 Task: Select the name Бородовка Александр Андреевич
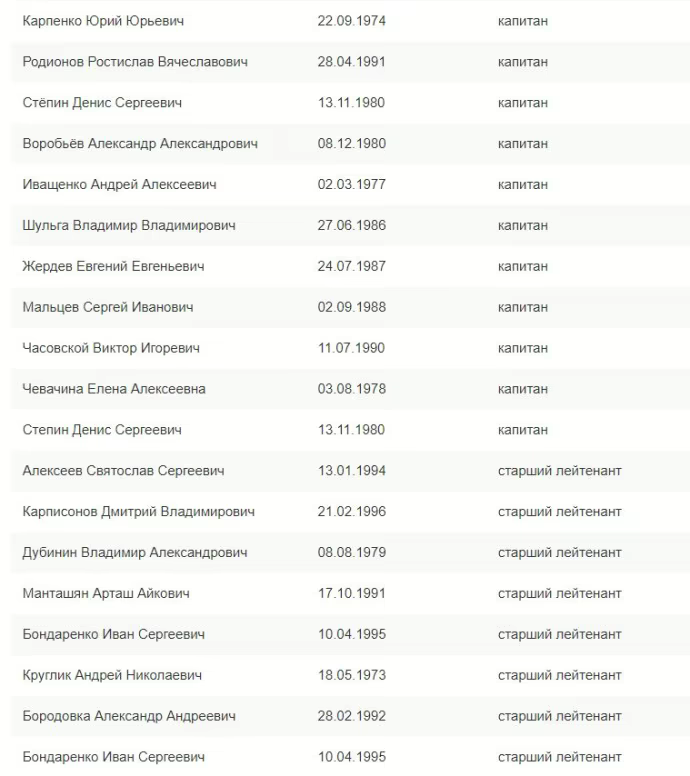[x=129, y=717]
